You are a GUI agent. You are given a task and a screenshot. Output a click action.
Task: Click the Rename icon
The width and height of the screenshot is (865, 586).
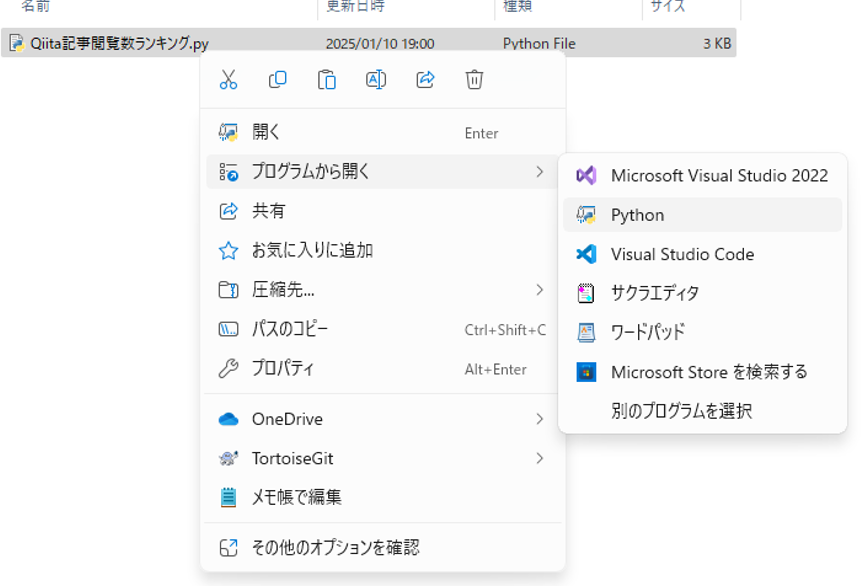click(x=376, y=79)
